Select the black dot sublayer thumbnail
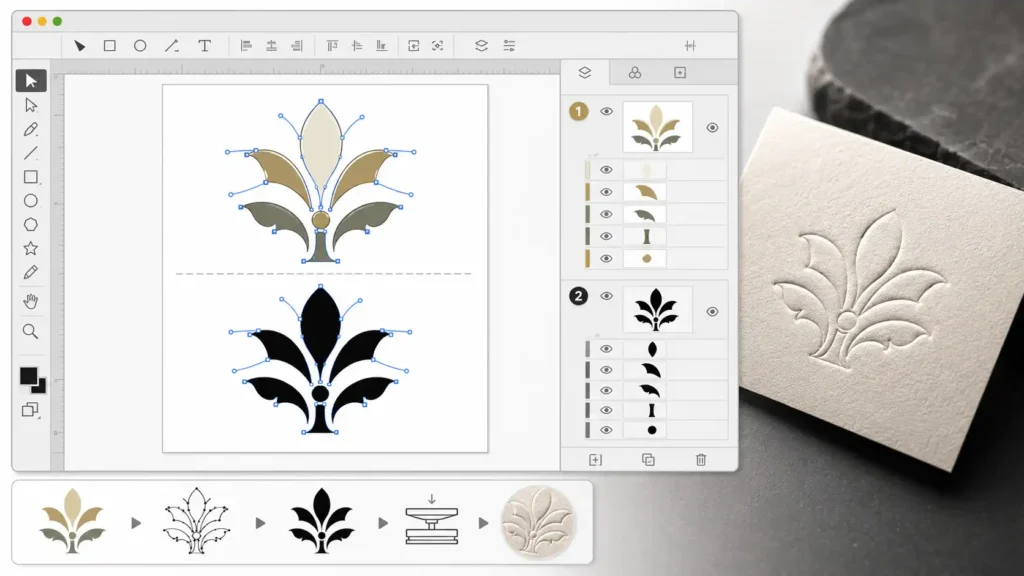1024x576 pixels. [645, 430]
